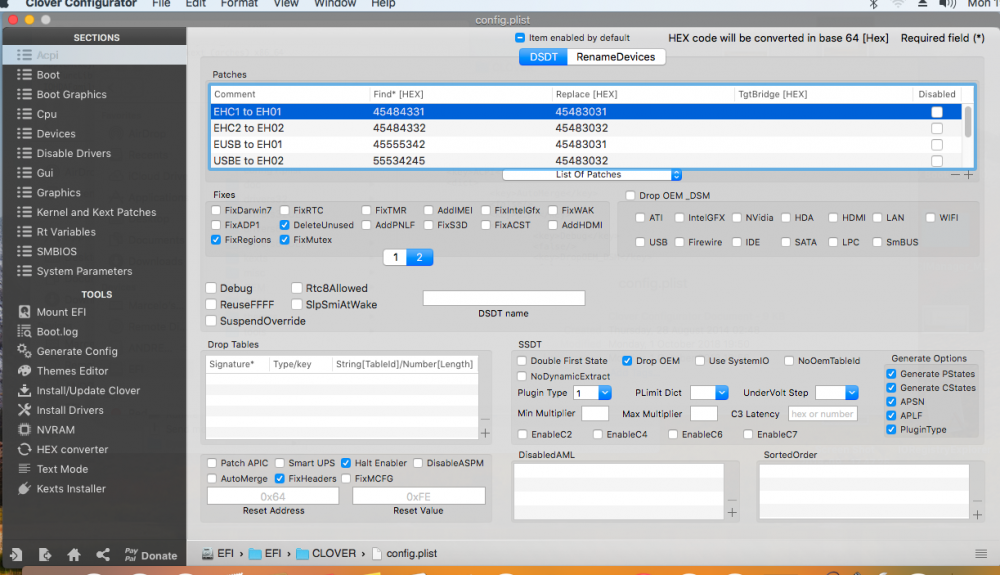The image size is (1000, 575).
Task: Enable Drop OEM _DSM checkbox
Action: (x=630, y=196)
